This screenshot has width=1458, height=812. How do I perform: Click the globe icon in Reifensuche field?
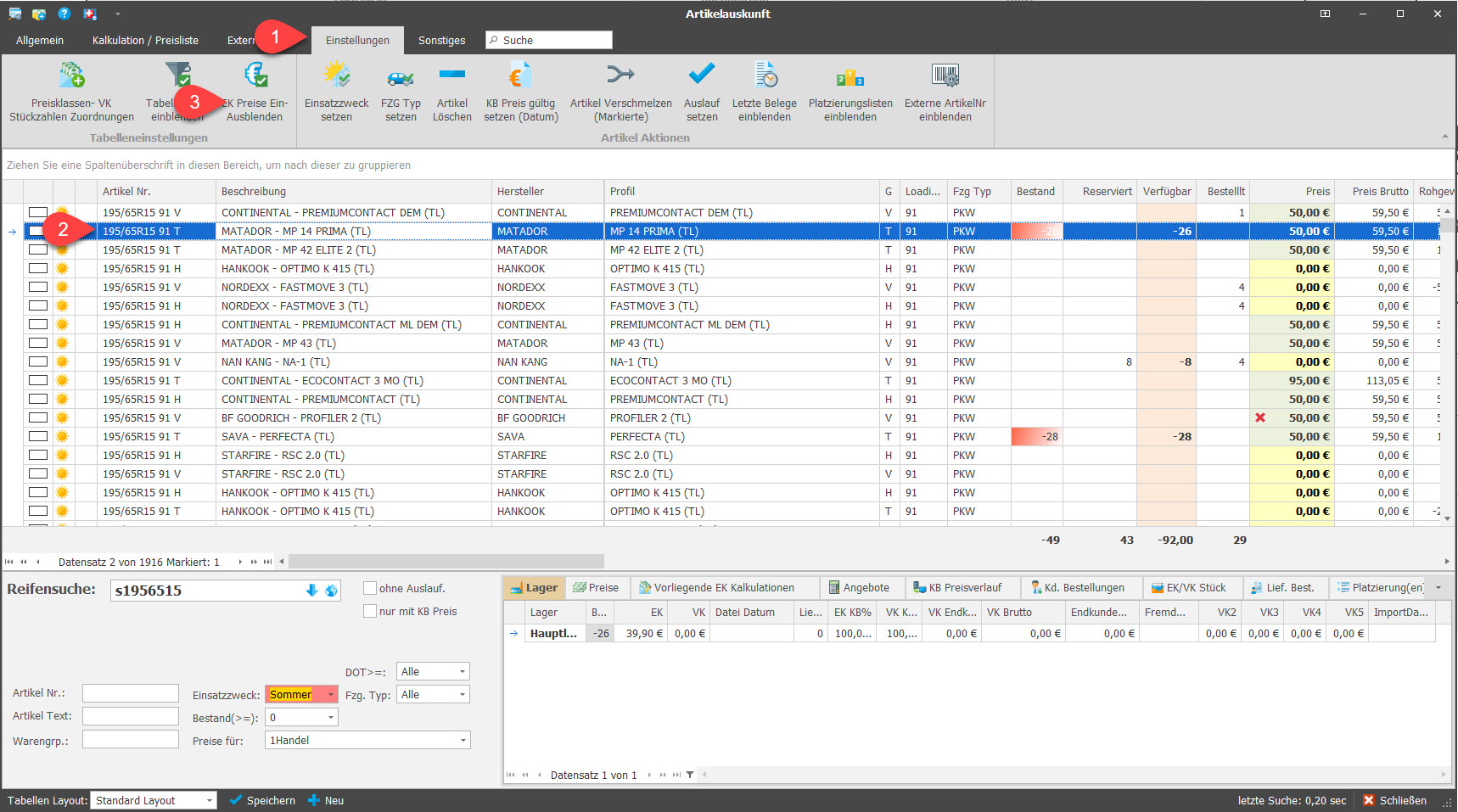pos(331,591)
